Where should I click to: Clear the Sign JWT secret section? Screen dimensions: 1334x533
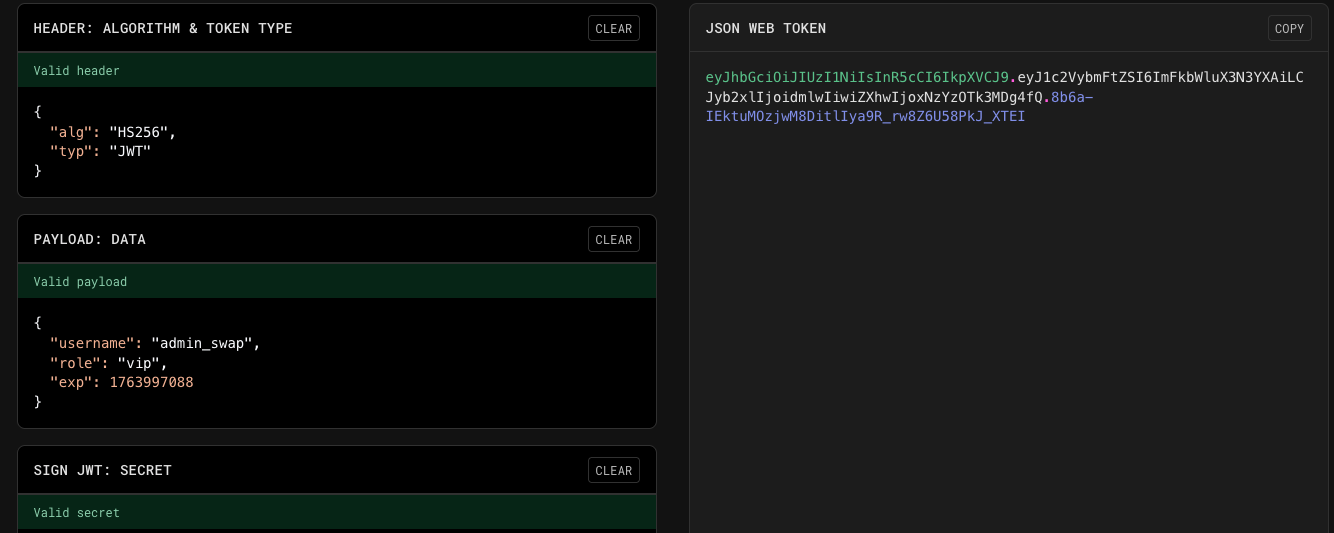click(613, 471)
